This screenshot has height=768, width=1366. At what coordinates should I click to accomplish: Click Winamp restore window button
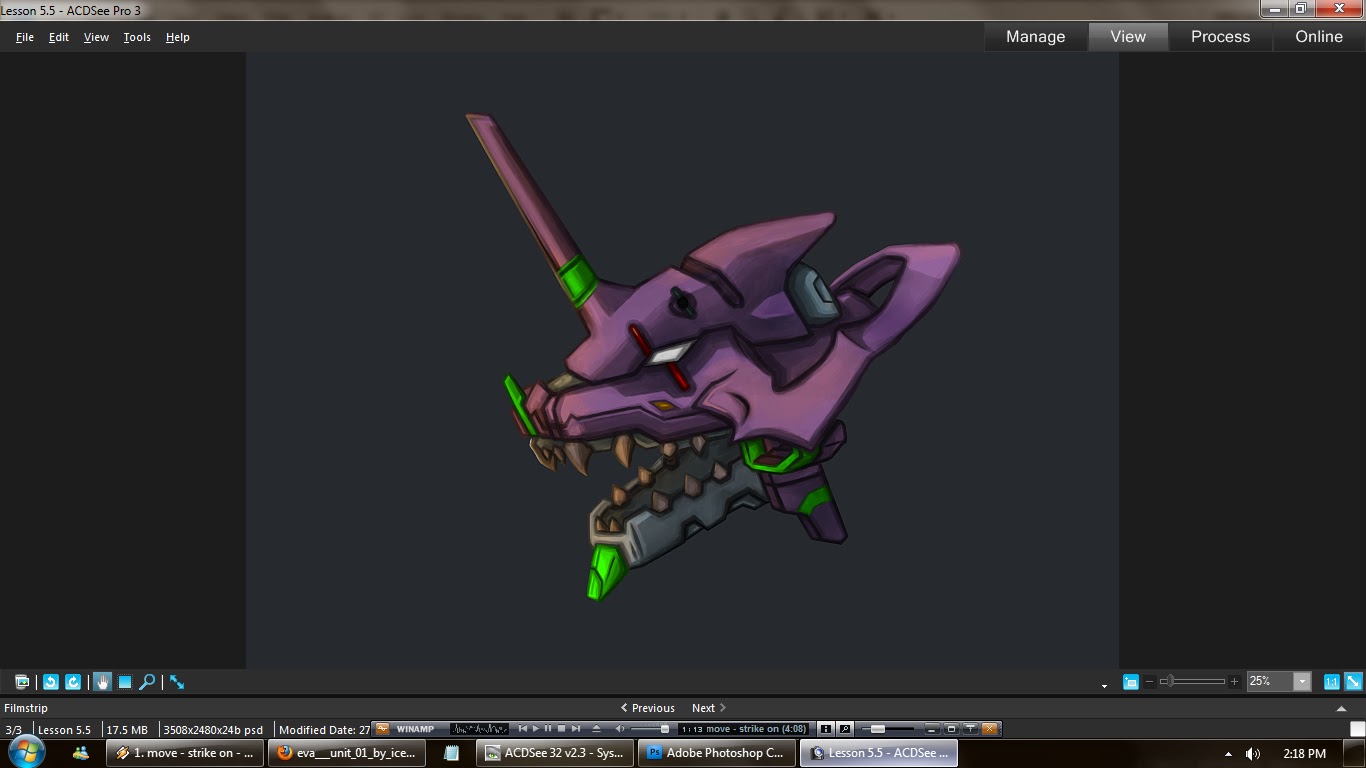951,729
